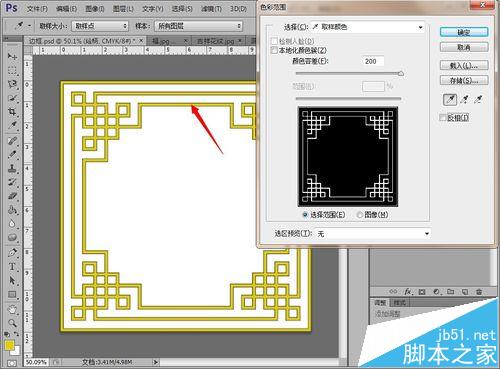Choose Image (图像) preview radio button

coord(359,215)
